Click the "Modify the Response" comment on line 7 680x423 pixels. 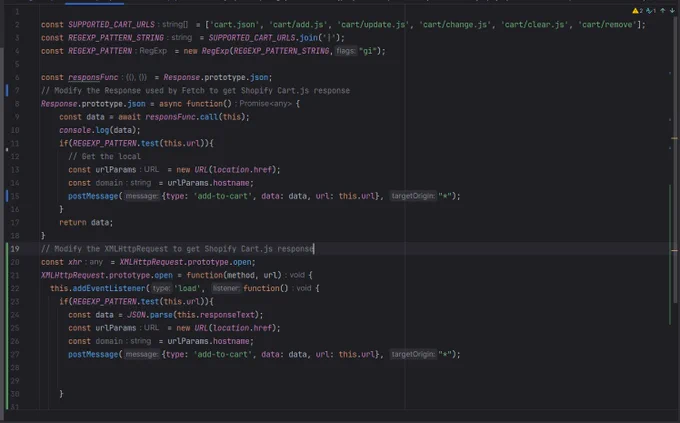pyautogui.click(x=196, y=91)
